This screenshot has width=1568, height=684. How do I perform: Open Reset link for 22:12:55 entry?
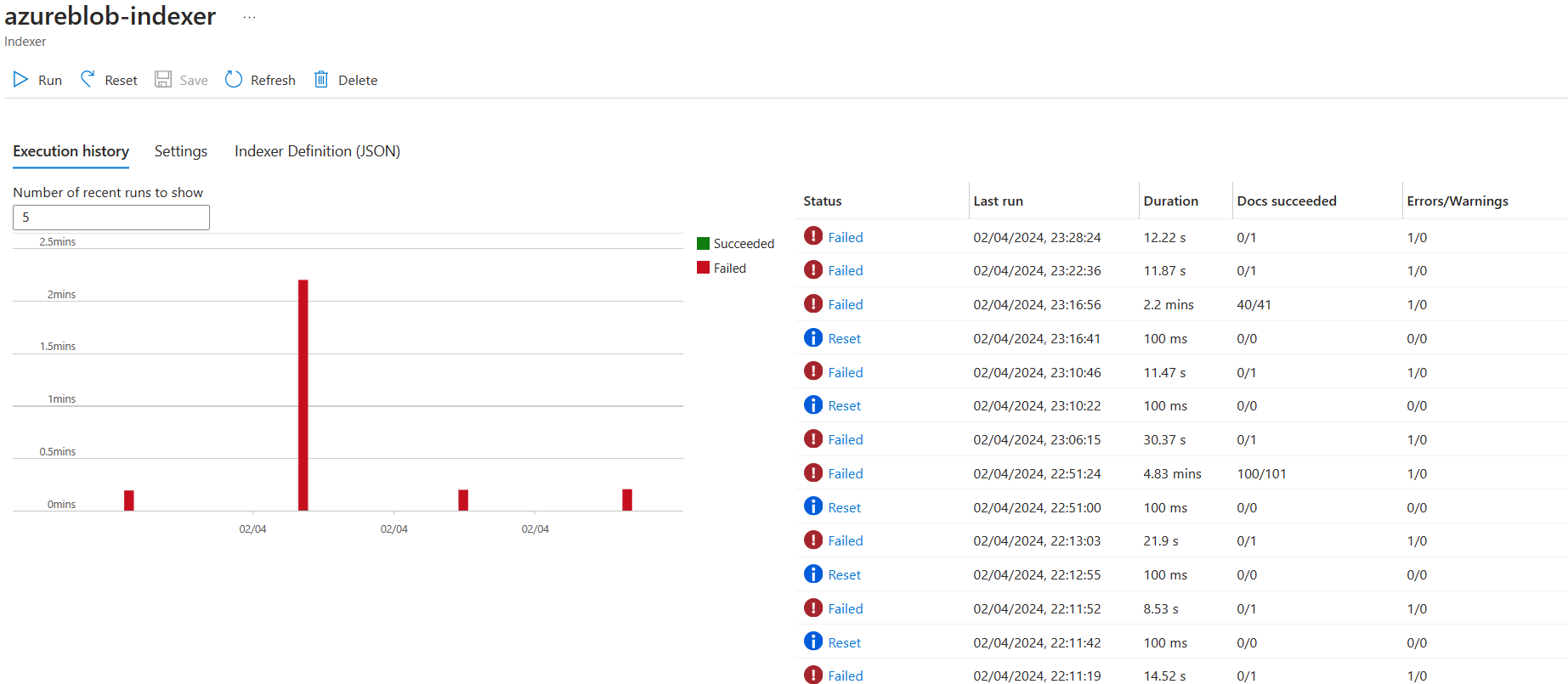[x=845, y=575]
